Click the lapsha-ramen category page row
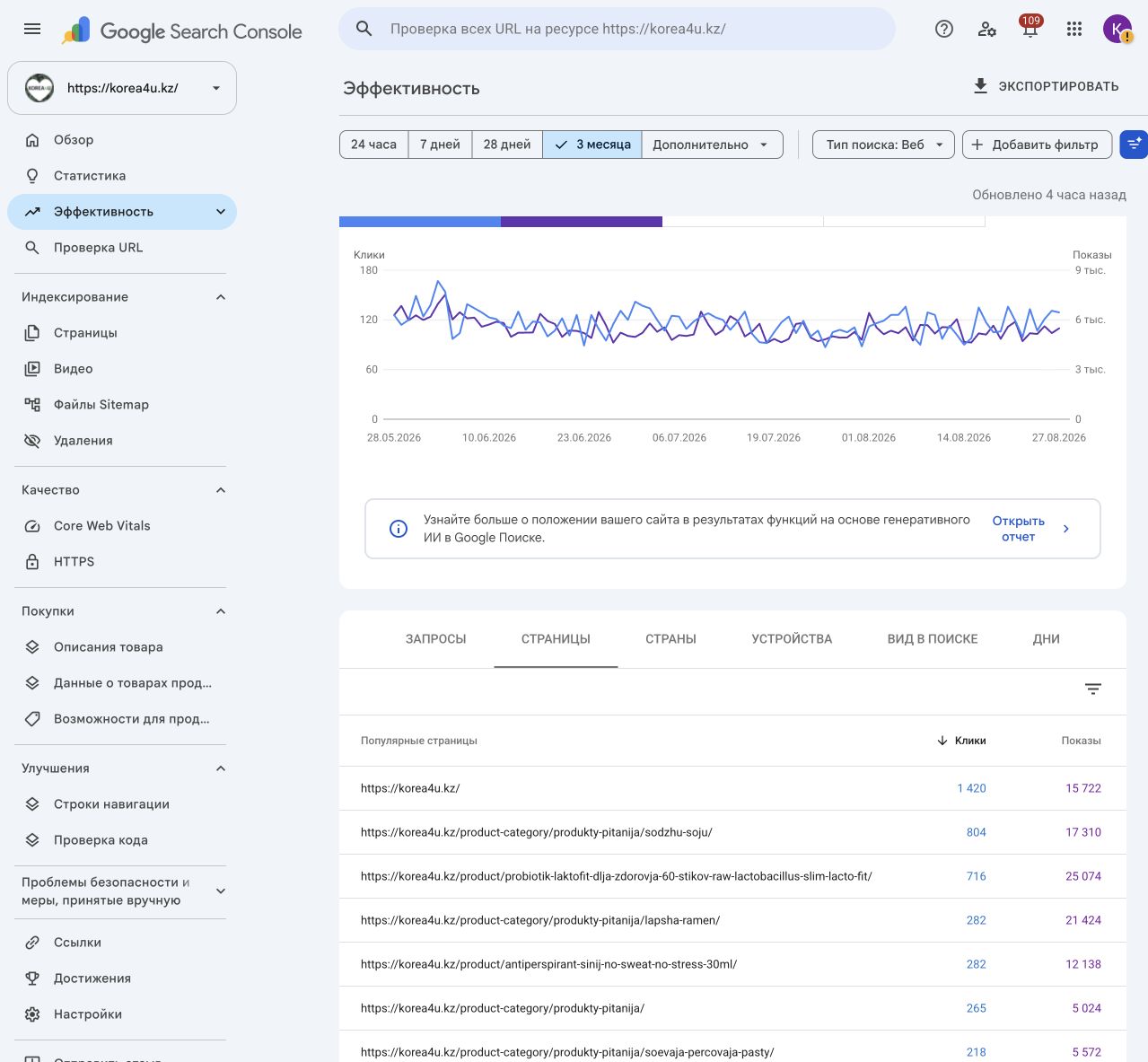The height and width of the screenshot is (1062, 1148). point(732,920)
